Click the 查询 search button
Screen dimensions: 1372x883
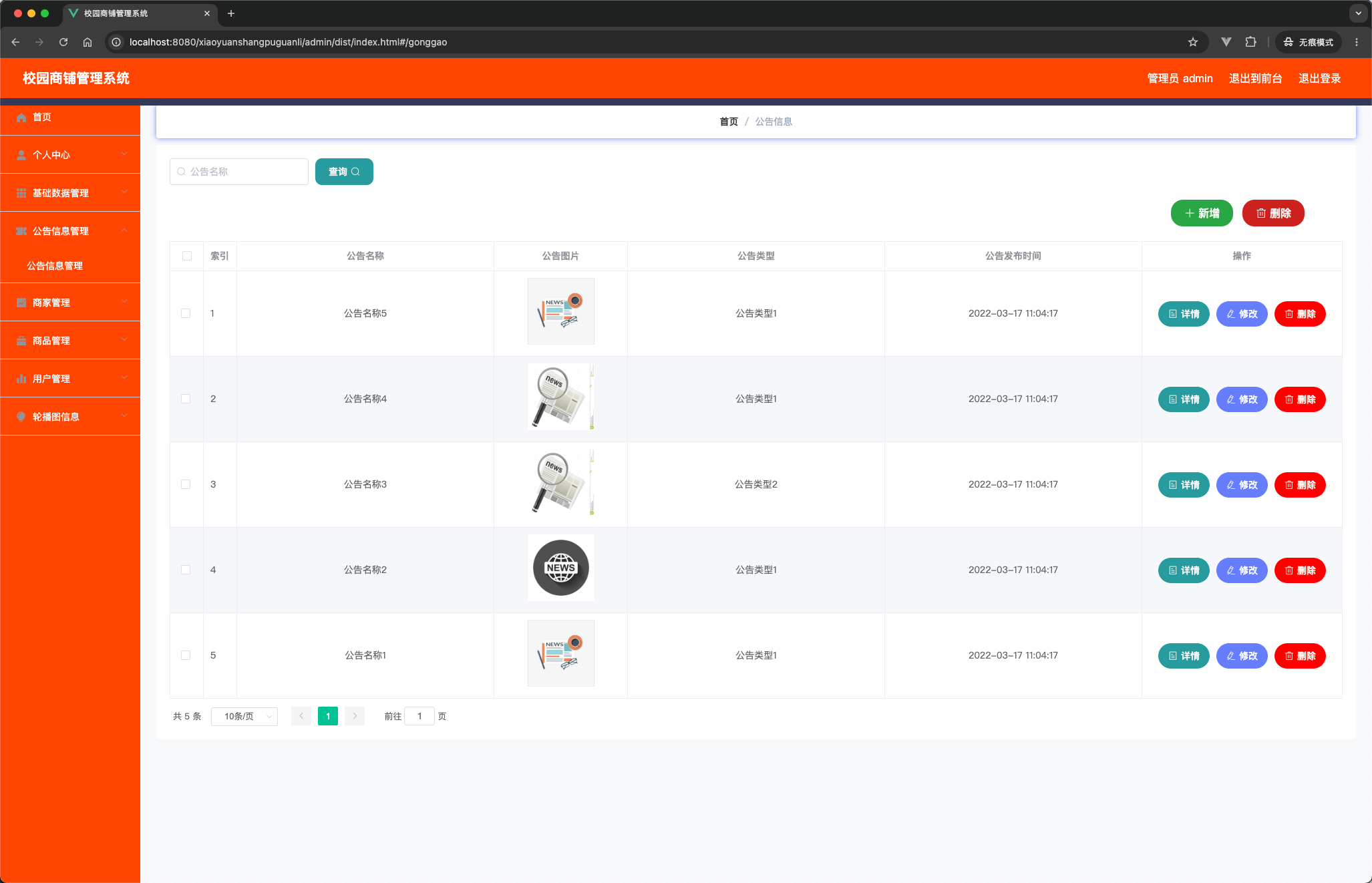[x=344, y=172]
